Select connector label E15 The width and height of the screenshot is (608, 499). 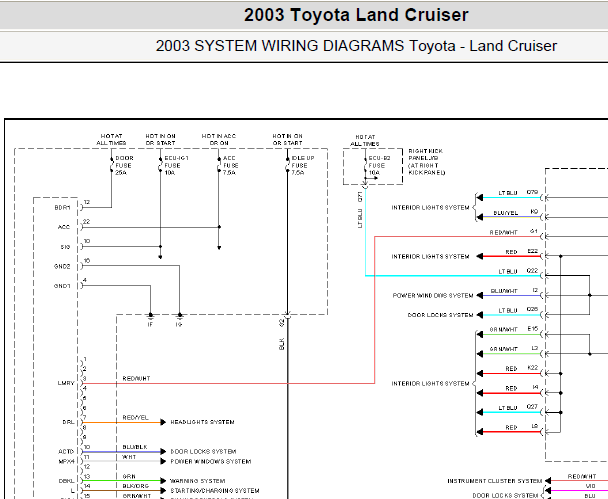click(x=533, y=329)
